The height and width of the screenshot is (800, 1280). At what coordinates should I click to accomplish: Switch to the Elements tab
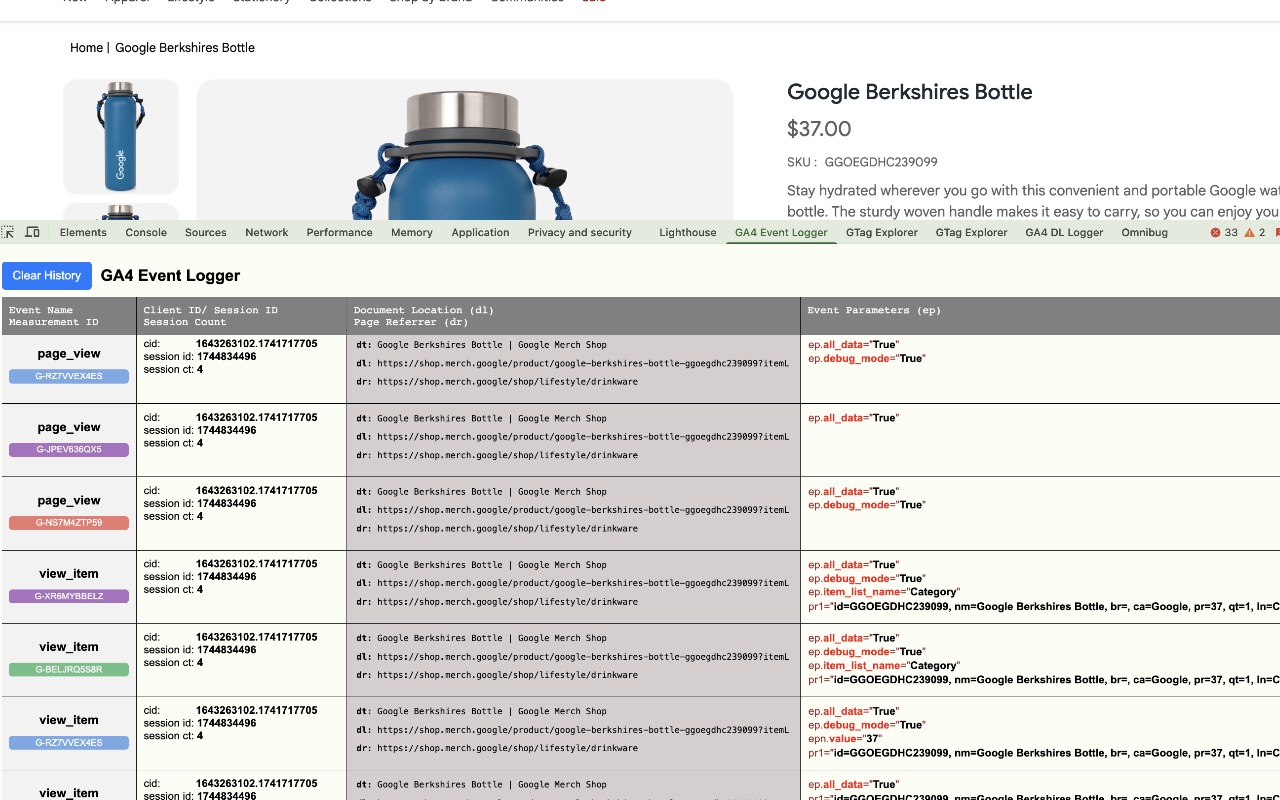pos(83,232)
